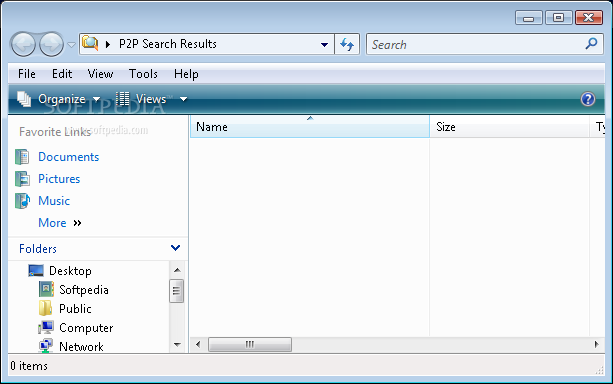Open the Music favorite link
Image resolution: width=613 pixels, height=384 pixels.
(54, 201)
